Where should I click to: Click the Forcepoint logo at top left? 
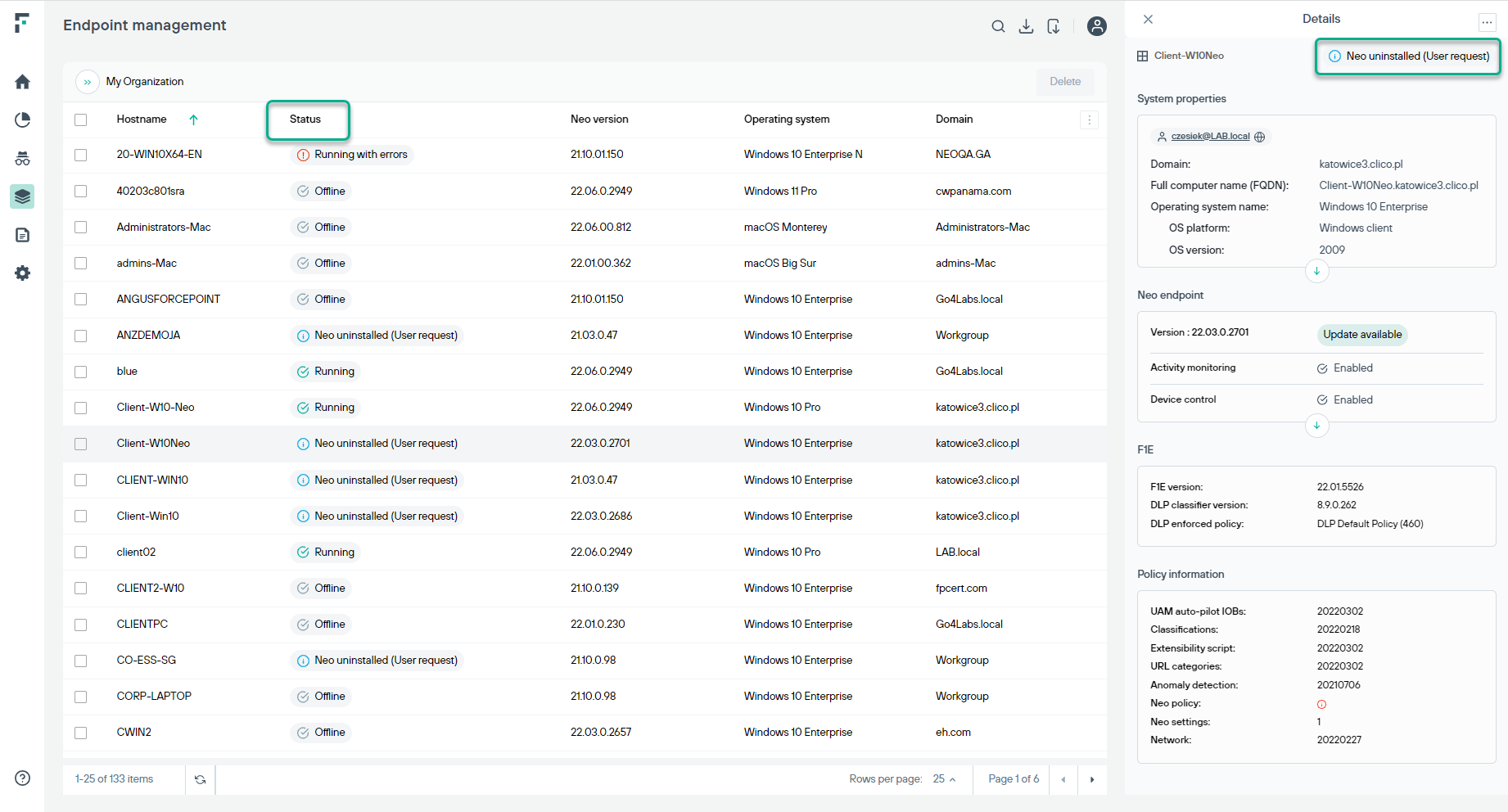[x=22, y=23]
